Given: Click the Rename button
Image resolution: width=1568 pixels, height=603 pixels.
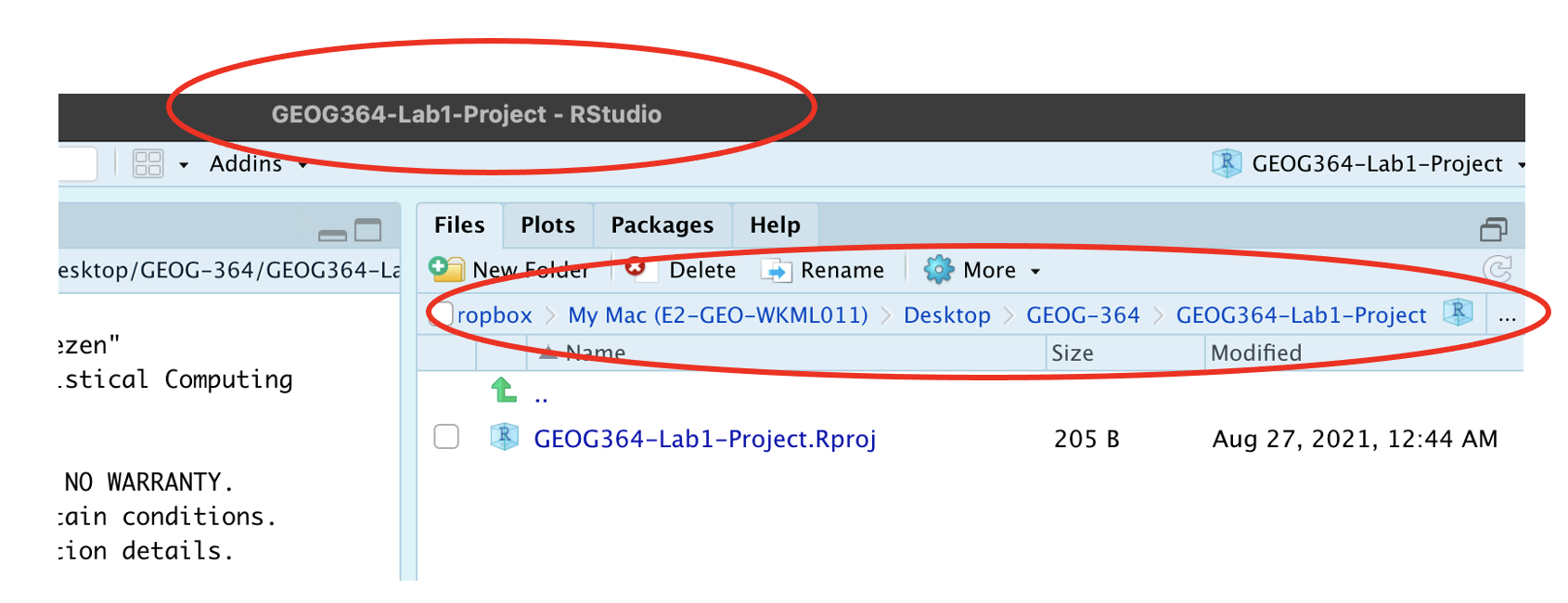Looking at the screenshot, I should point(824,270).
